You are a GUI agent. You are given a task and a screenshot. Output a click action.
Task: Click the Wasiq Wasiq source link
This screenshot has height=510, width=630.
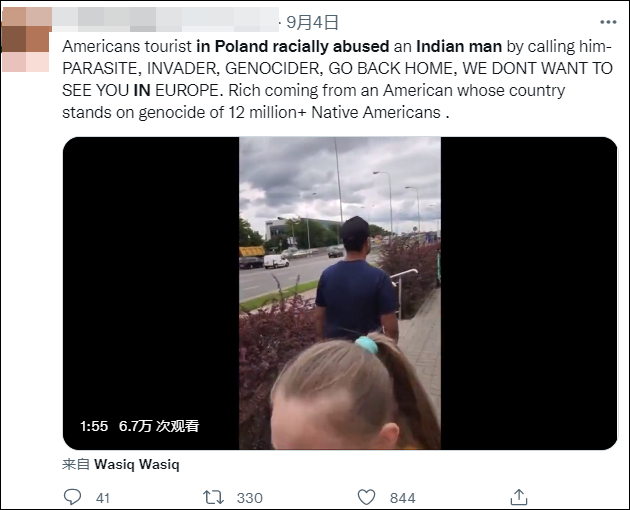click(137, 464)
